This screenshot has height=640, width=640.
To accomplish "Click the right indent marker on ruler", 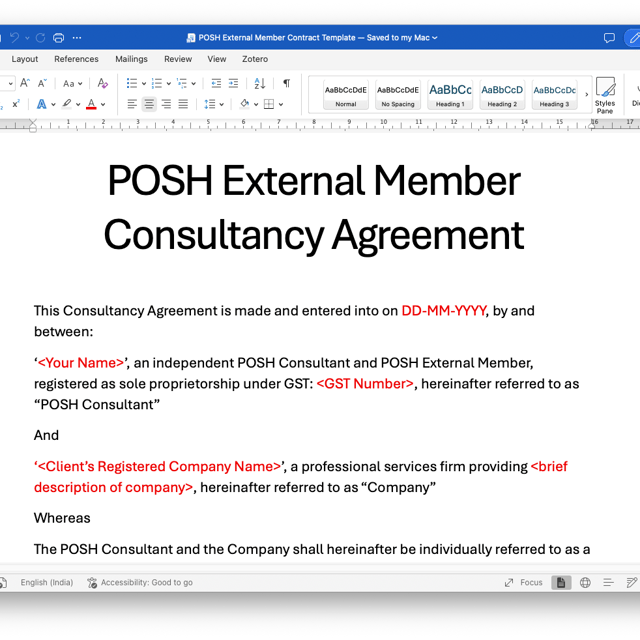I will 591,126.
